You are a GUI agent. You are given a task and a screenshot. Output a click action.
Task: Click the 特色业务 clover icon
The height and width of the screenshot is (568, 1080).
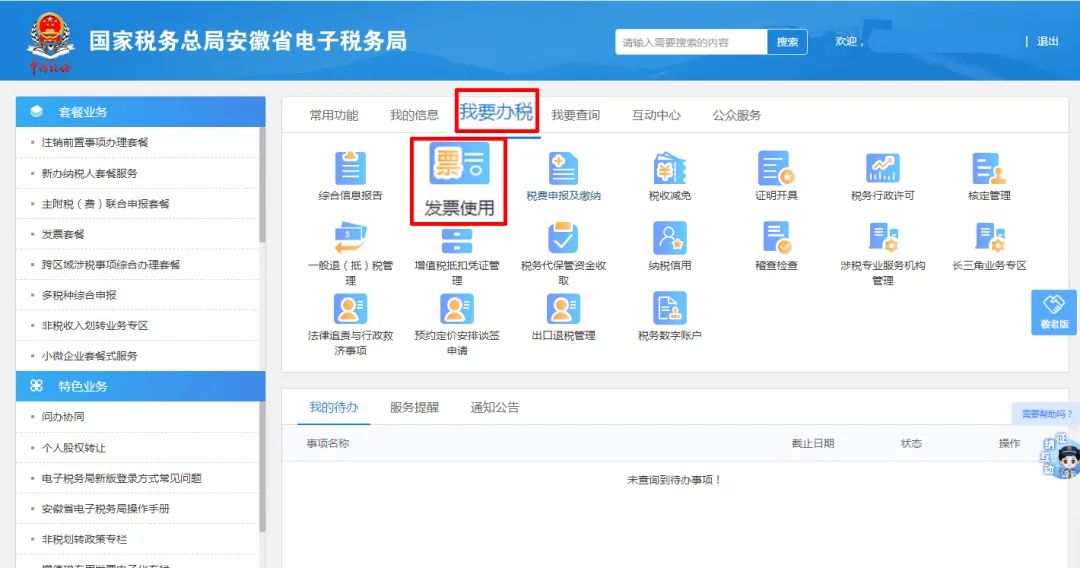pos(37,386)
